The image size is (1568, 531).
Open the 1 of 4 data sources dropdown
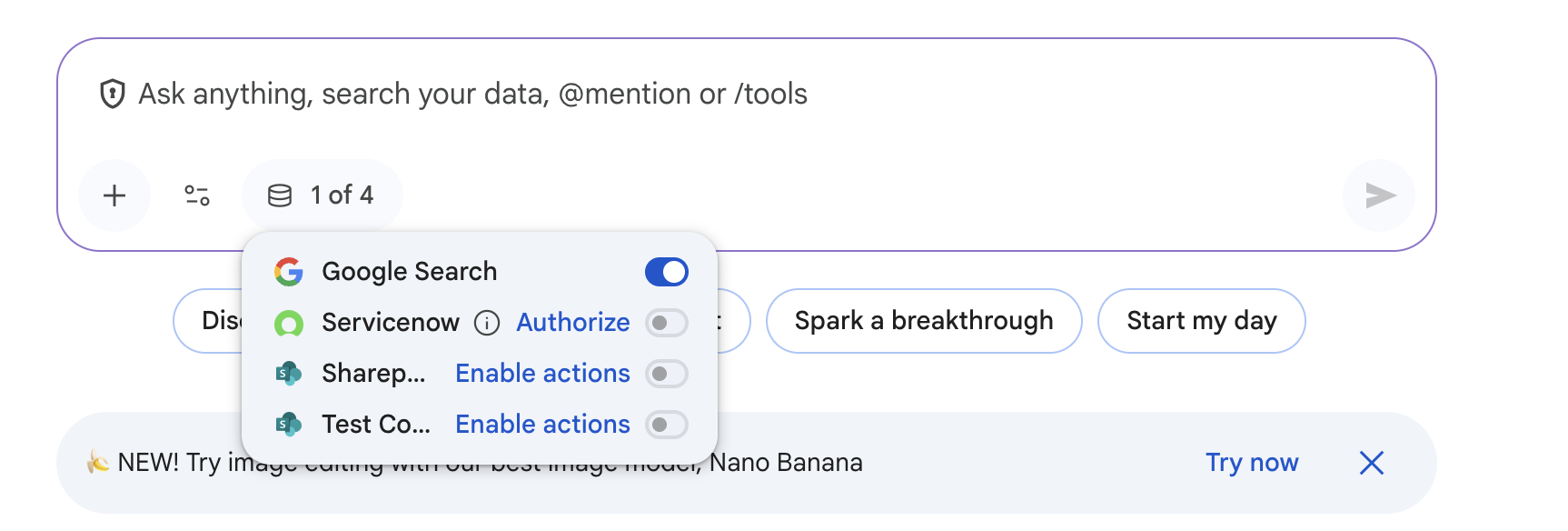point(323,194)
